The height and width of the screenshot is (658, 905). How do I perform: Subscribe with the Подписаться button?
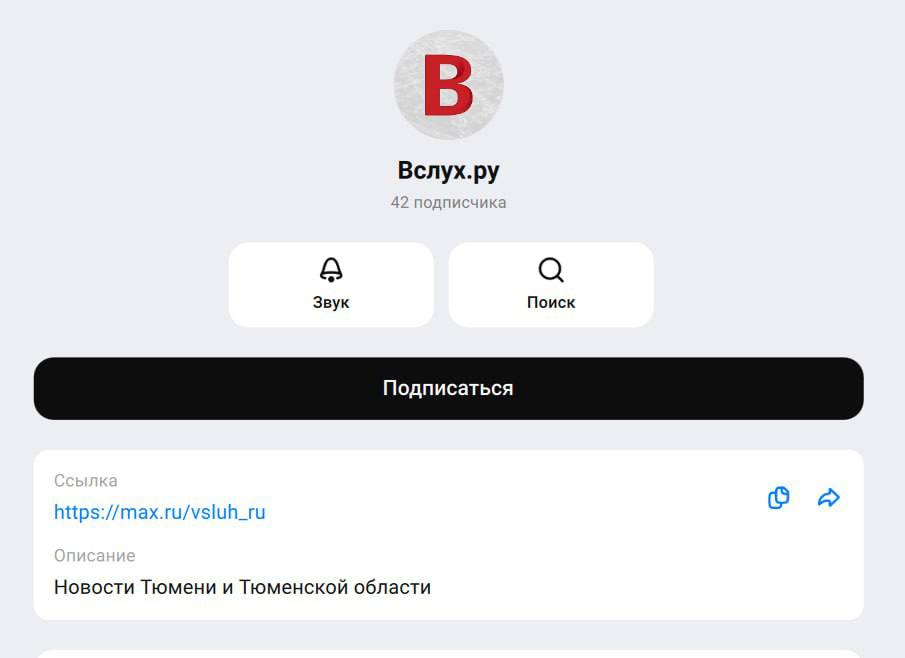[x=448, y=388]
